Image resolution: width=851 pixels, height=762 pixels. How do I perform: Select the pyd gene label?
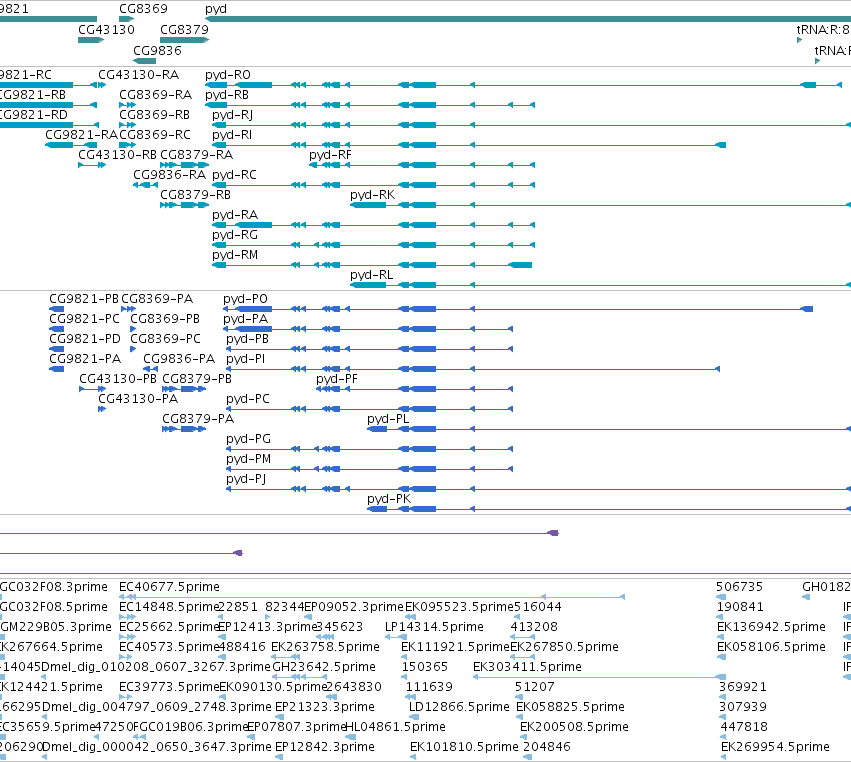[x=216, y=9]
